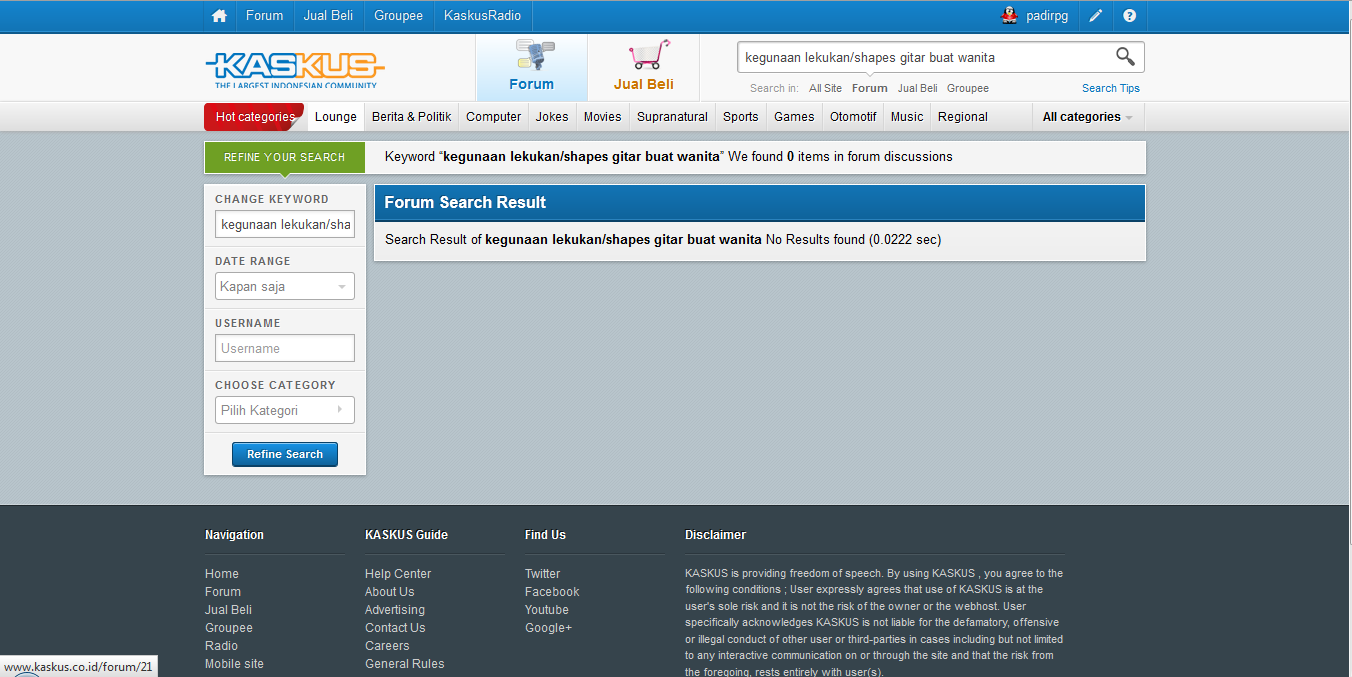Click the Username input field
The height and width of the screenshot is (677, 1352).
point(285,348)
